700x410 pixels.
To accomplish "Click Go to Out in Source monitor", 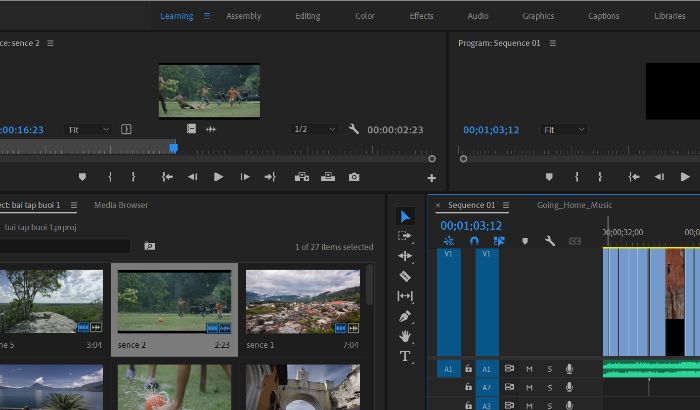I will 270,177.
